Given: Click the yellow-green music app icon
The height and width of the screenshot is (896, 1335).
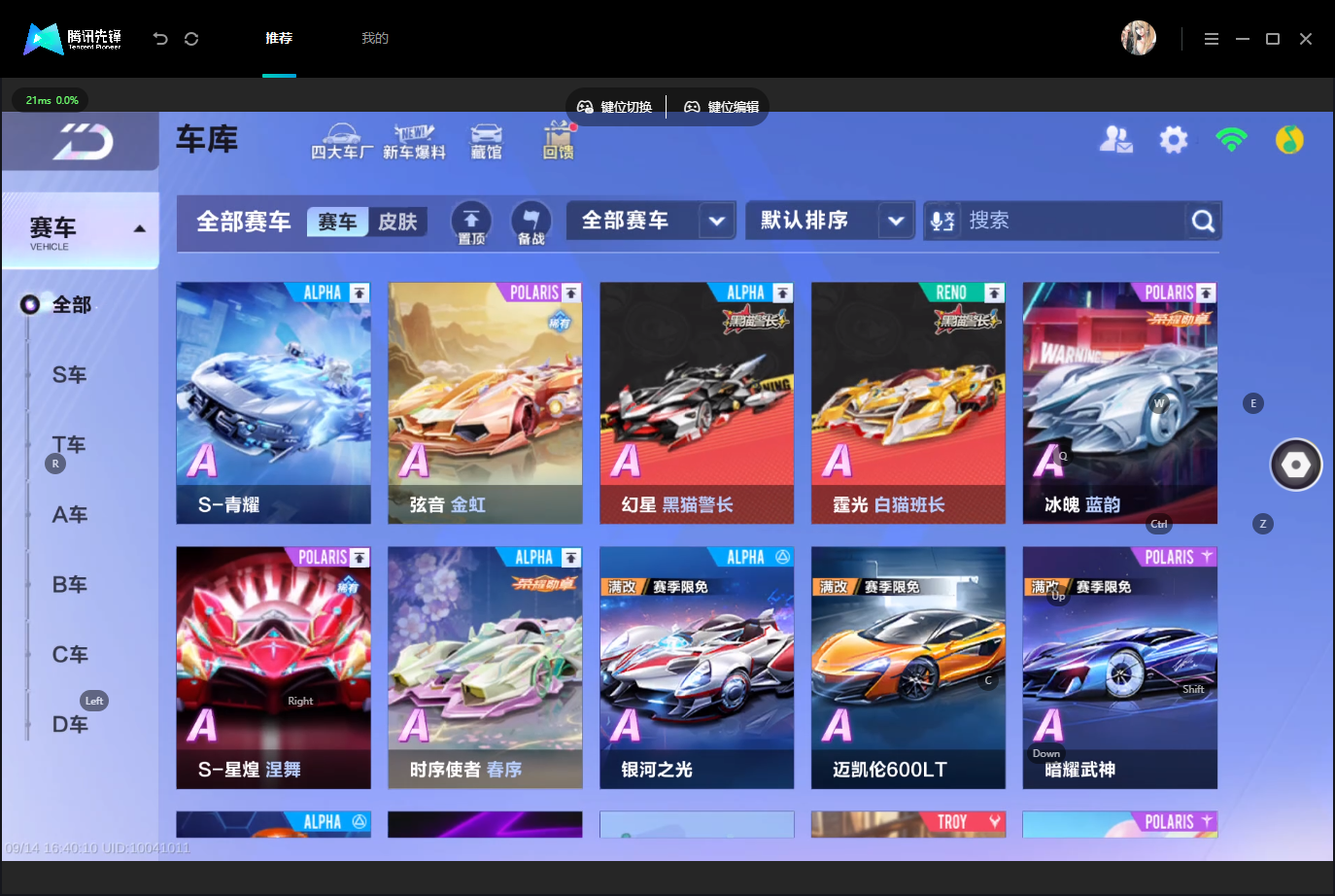Looking at the screenshot, I should click(x=1289, y=140).
